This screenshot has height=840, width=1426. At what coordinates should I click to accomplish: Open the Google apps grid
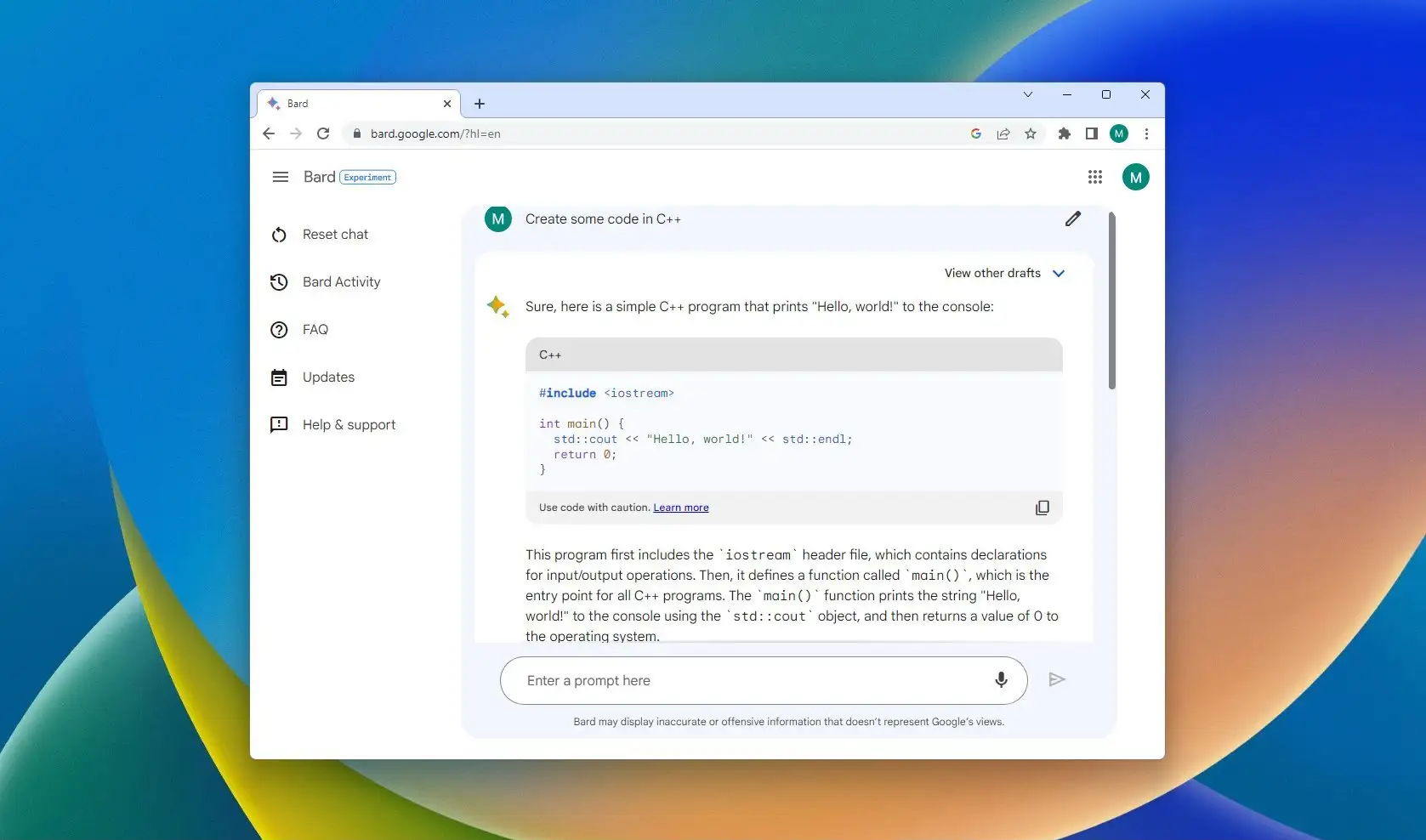tap(1095, 177)
